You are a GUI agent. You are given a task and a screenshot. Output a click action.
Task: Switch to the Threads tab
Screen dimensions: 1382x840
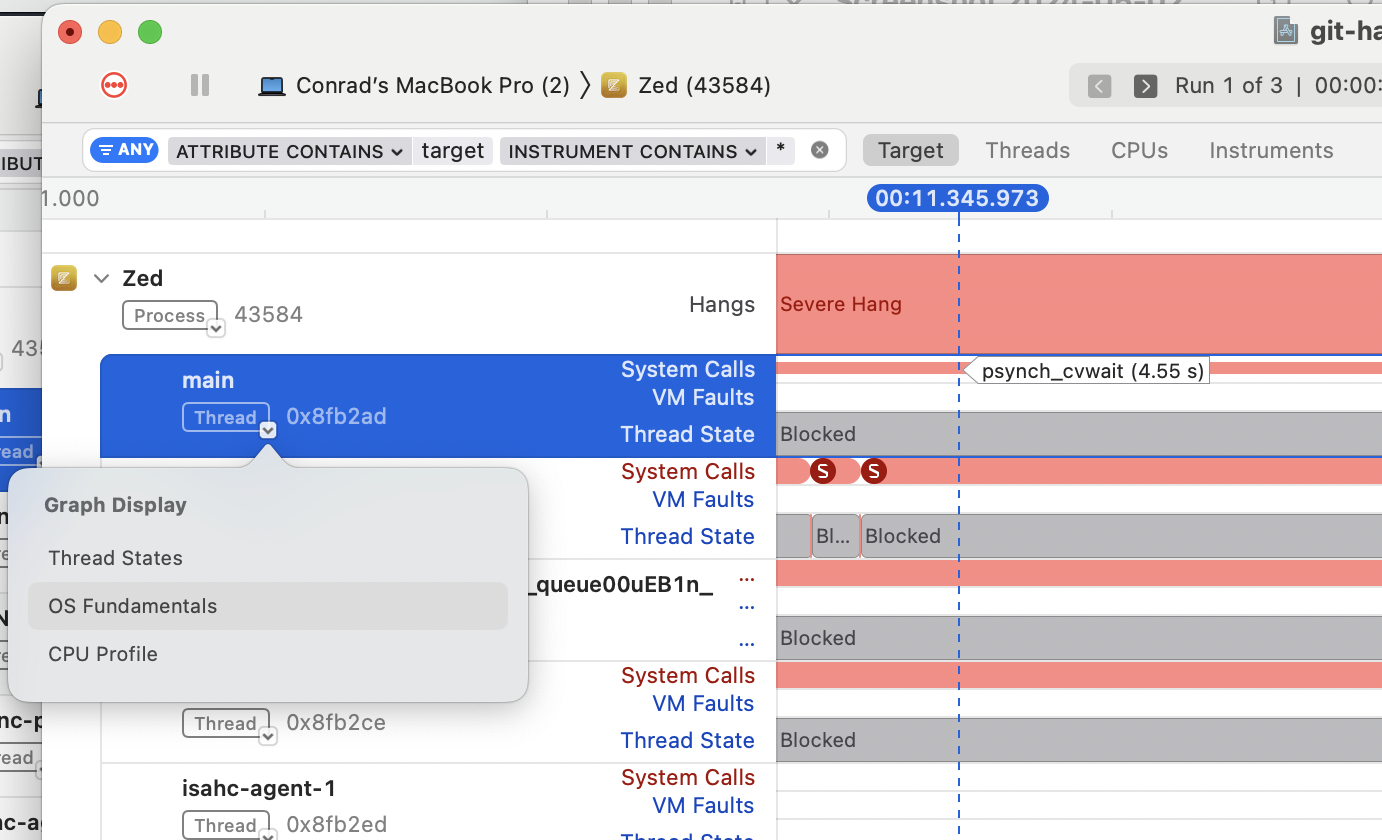point(1027,150)
